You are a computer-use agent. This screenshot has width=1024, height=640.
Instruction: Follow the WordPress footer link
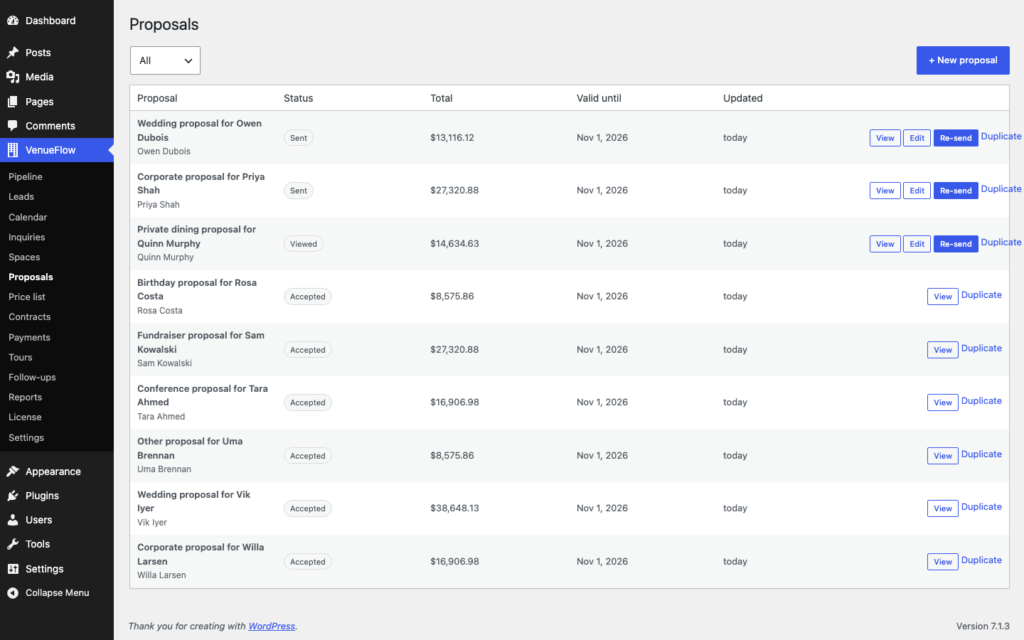272,626
